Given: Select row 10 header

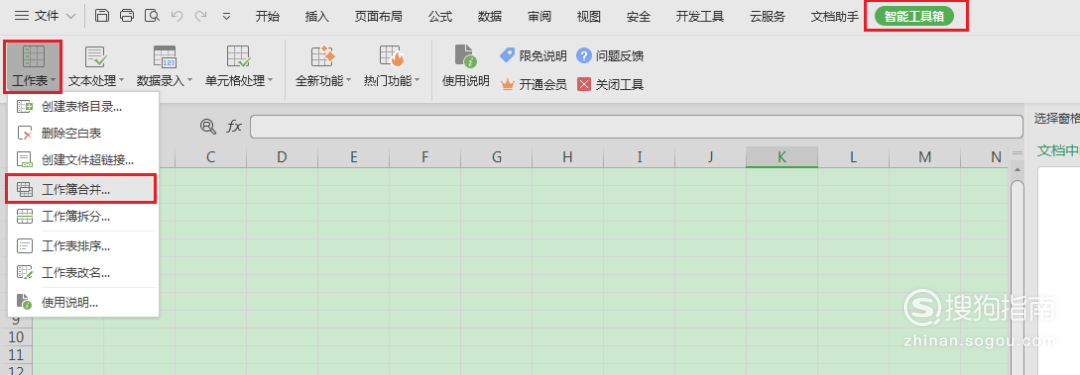Looking at the screenshot, I should [x=17, y=337].
